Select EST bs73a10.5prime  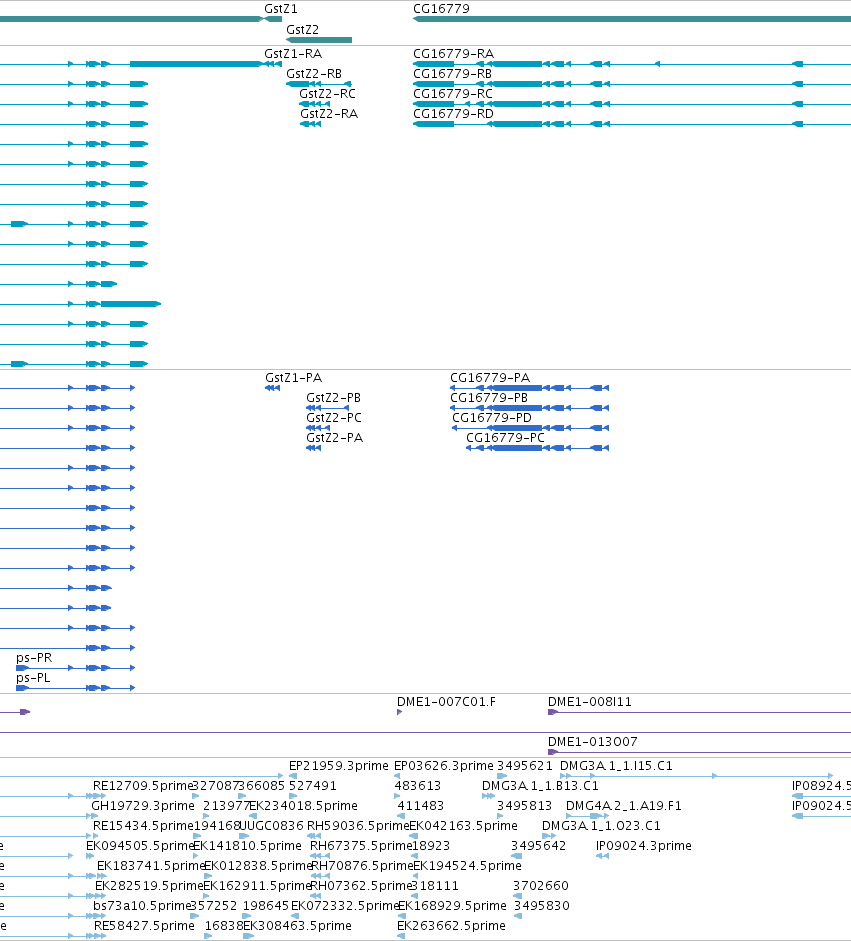(142, 906)
